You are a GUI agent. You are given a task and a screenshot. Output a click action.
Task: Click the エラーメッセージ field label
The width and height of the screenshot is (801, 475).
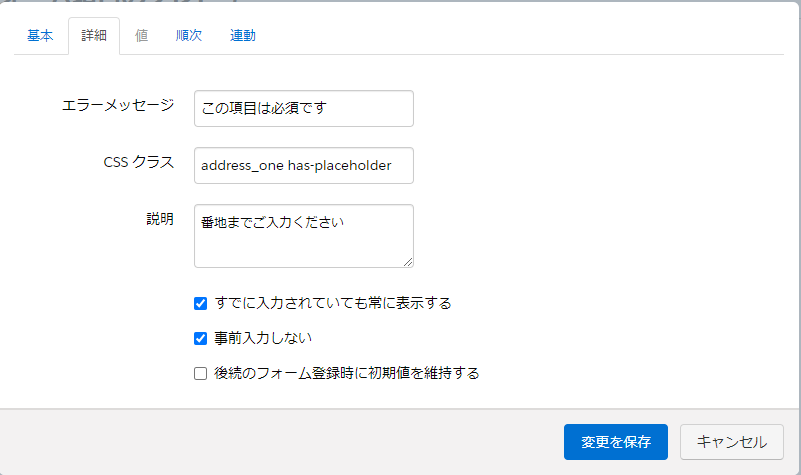[x=117, y=104]
